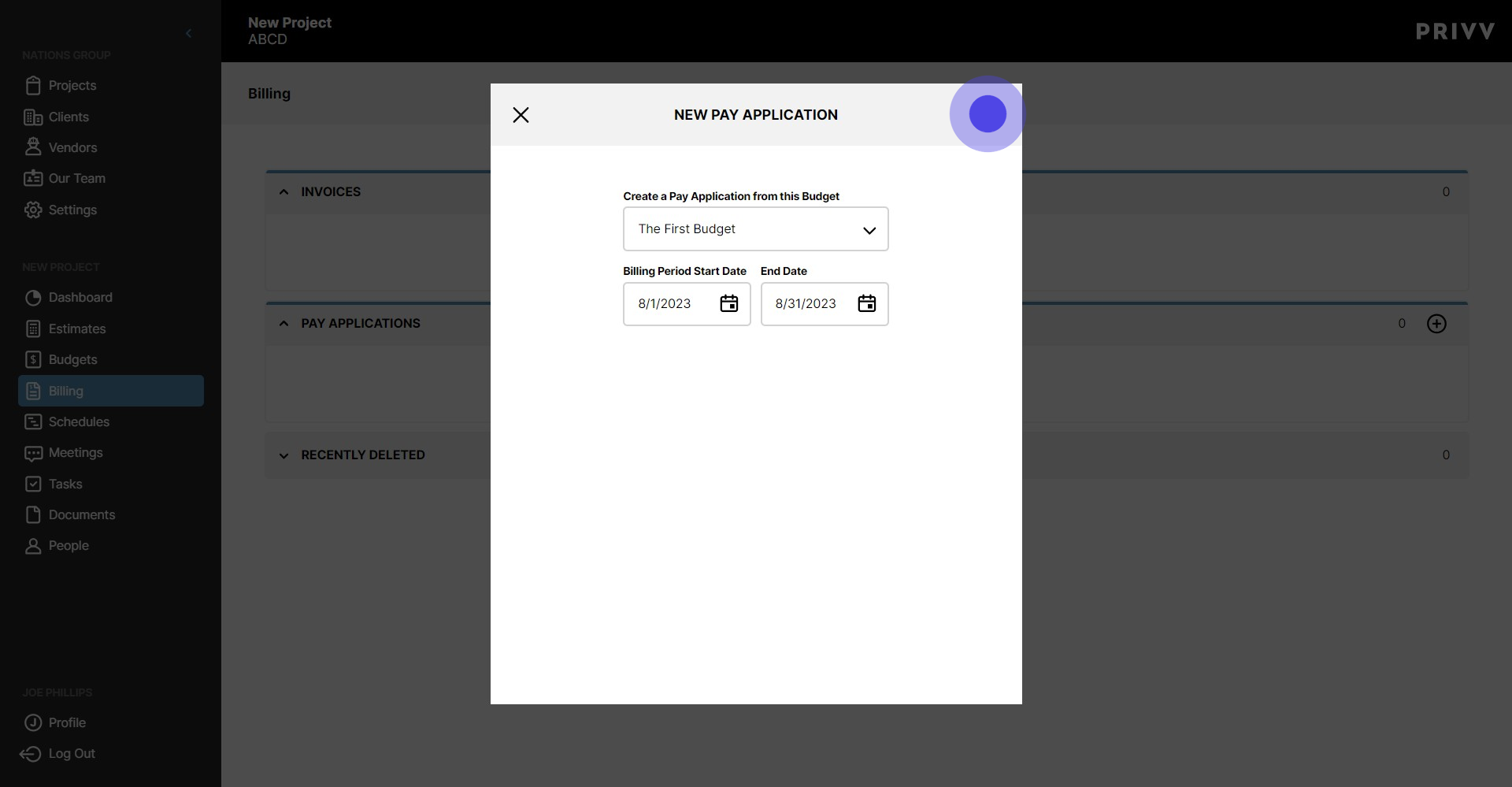Open the budget selection dropdown
This screenshot has height=787, width=1512.
click(x=755, y=229)
